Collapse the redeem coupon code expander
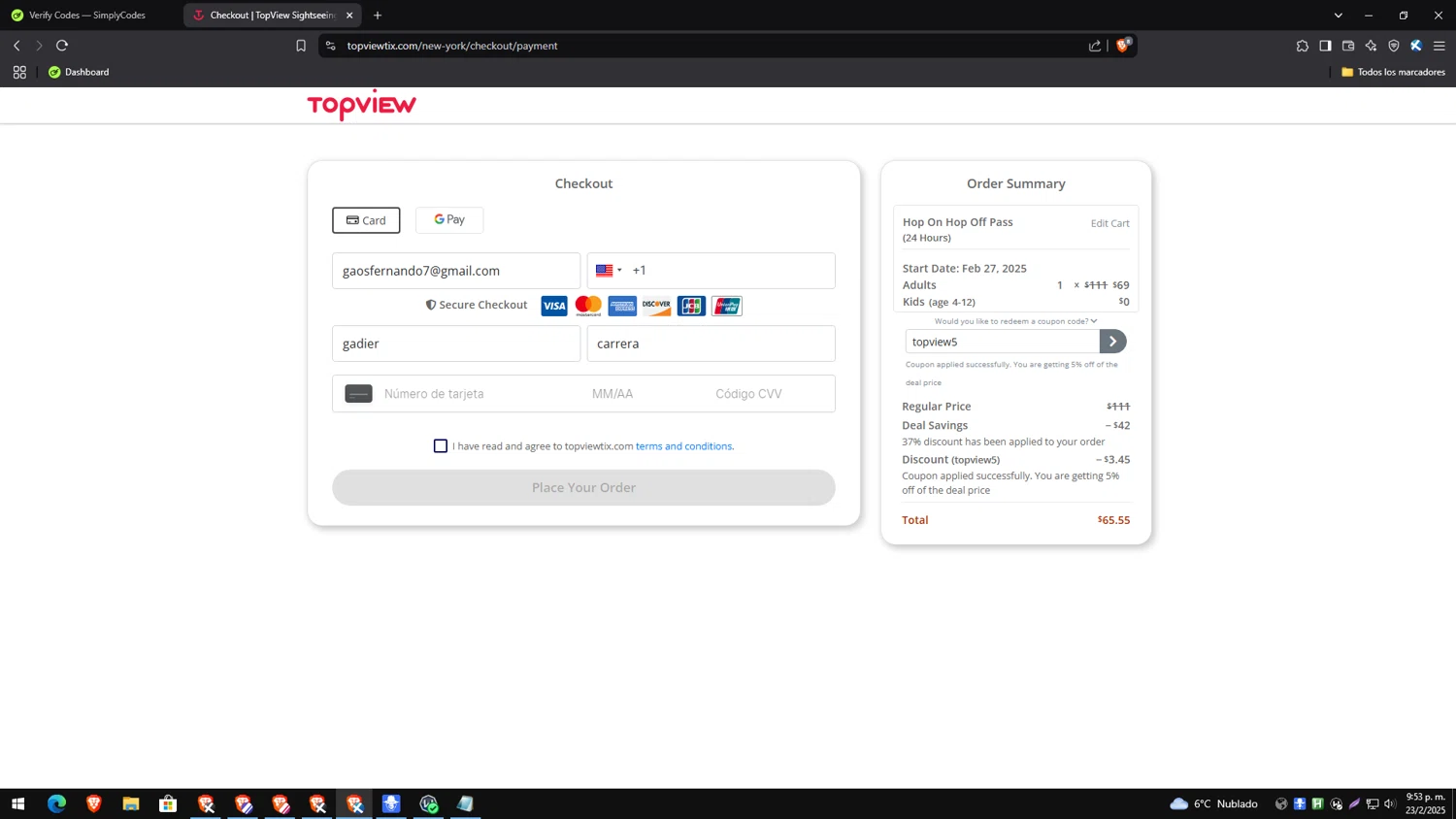 [1015, 321]
